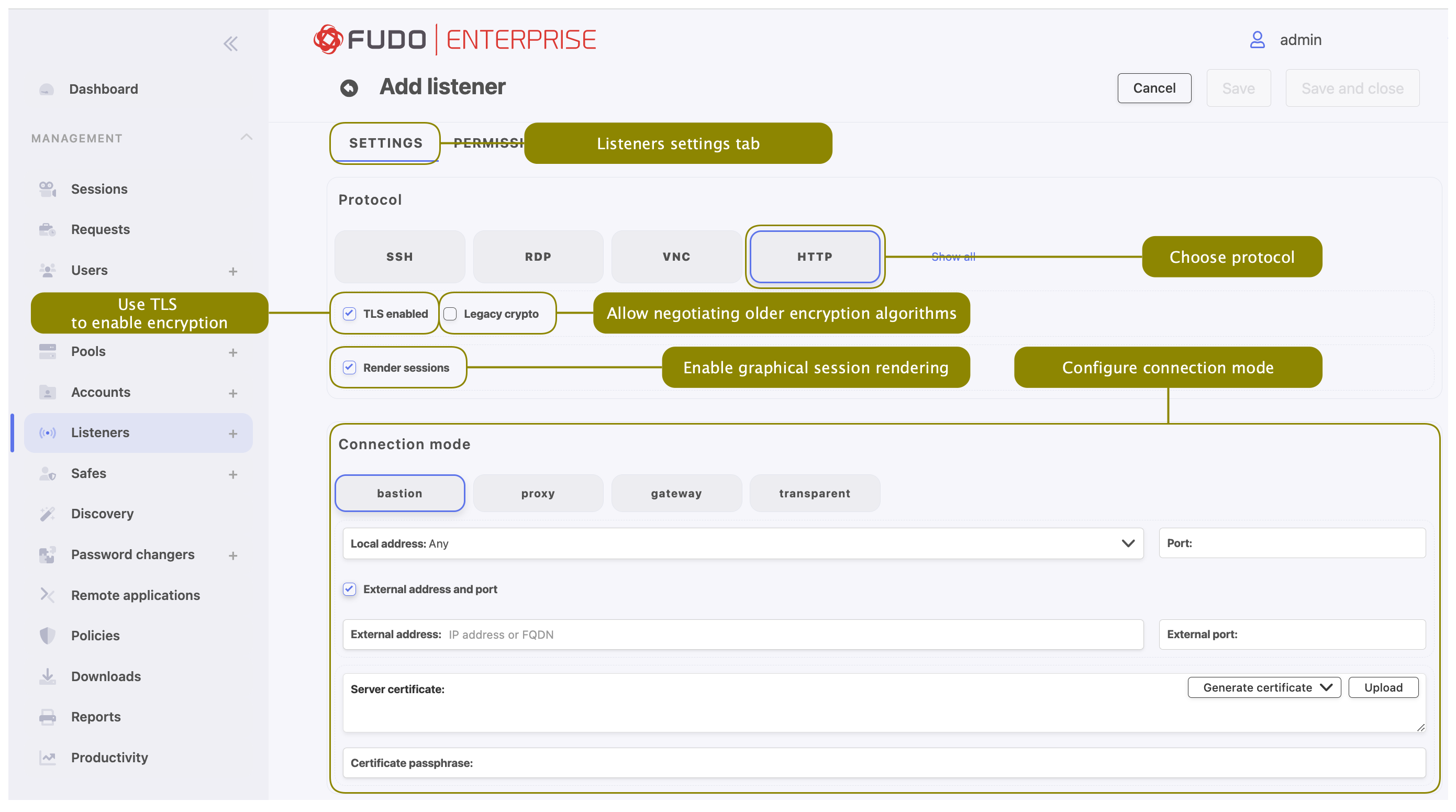Enable the Legacy crypto checkbox
The height and width of the screenshot is (812, 1456).
click(x=450, y=314)
